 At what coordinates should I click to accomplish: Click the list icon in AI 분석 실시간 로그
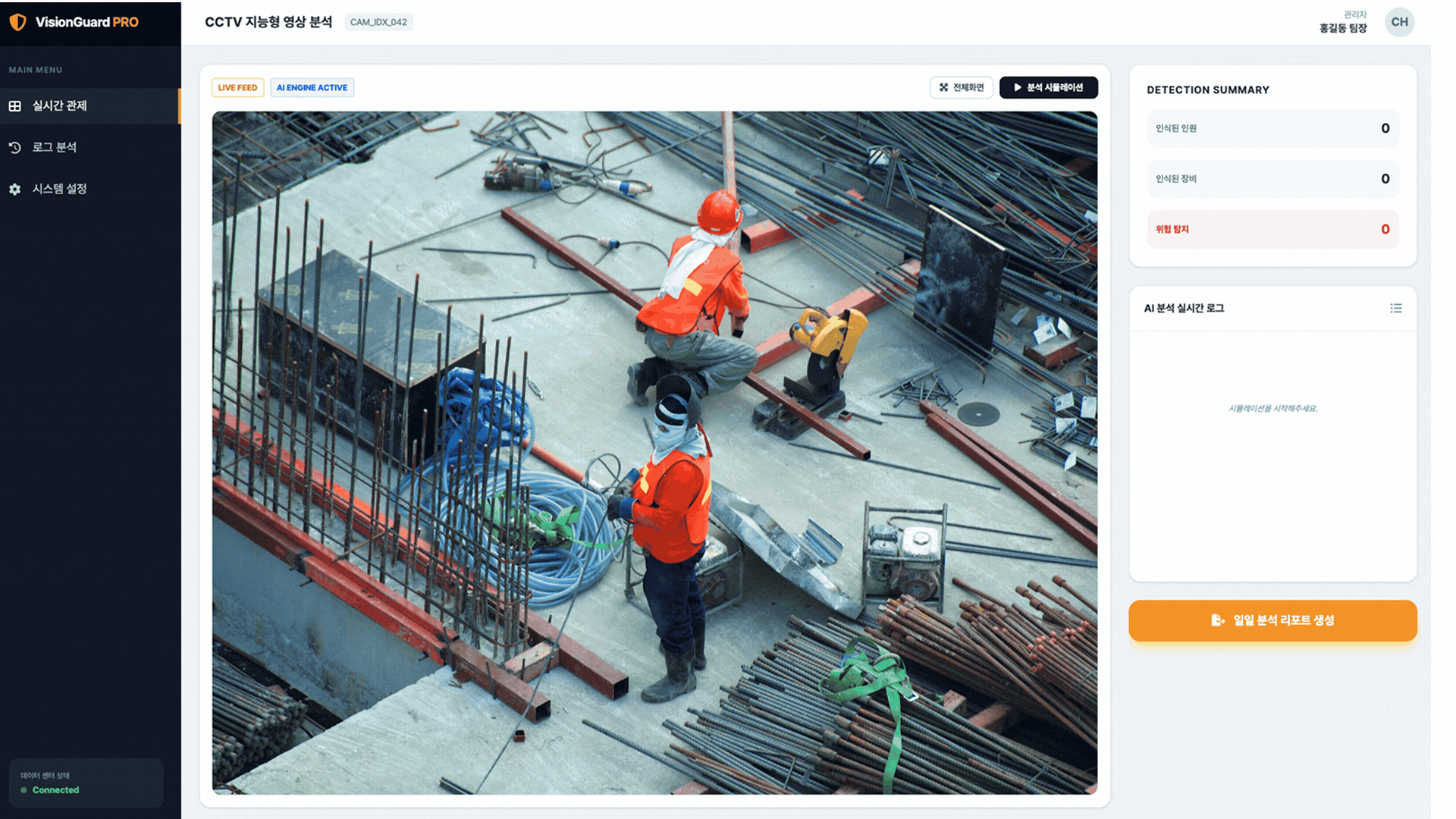pyautogui.click(x=1395, y=308)
